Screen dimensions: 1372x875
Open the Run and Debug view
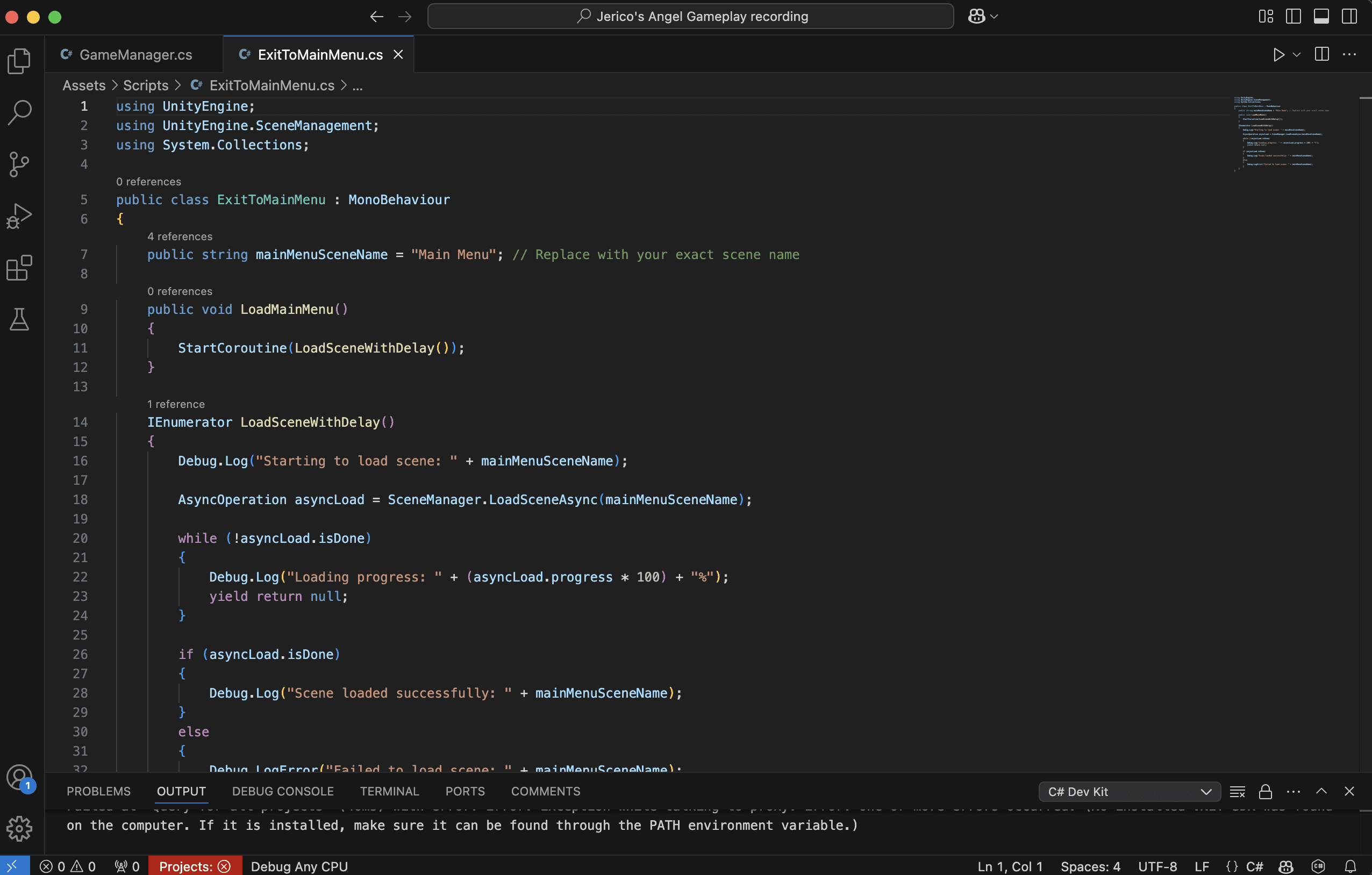19,216
